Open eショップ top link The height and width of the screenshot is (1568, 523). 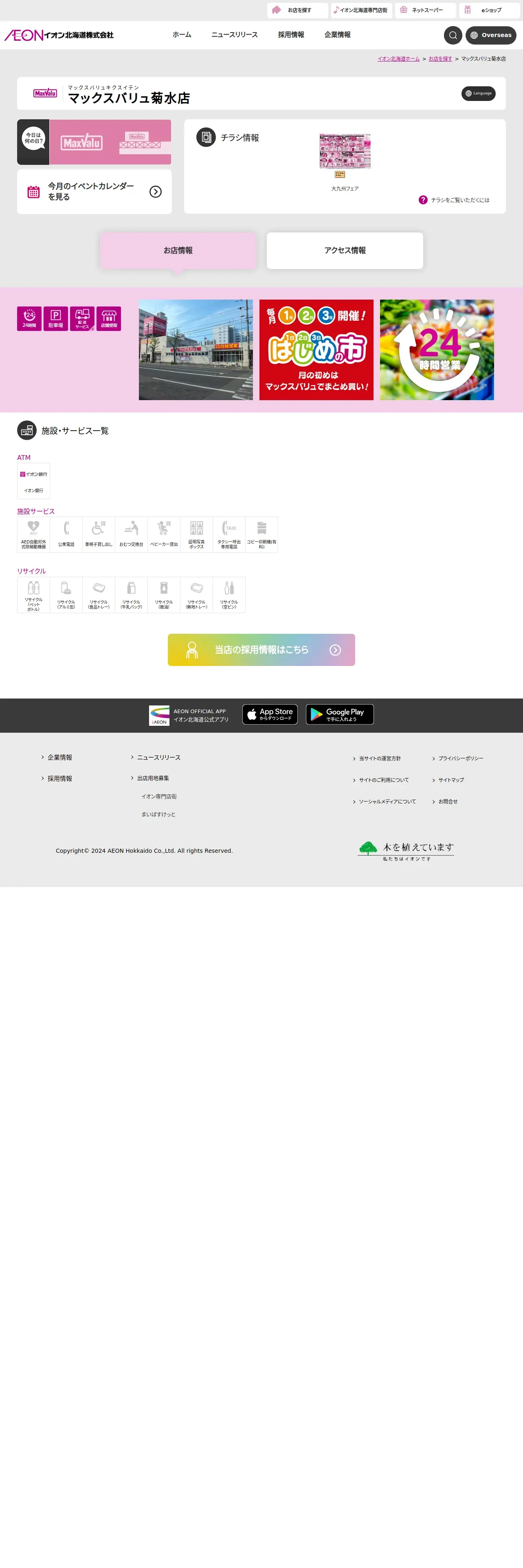pos(489,10)
